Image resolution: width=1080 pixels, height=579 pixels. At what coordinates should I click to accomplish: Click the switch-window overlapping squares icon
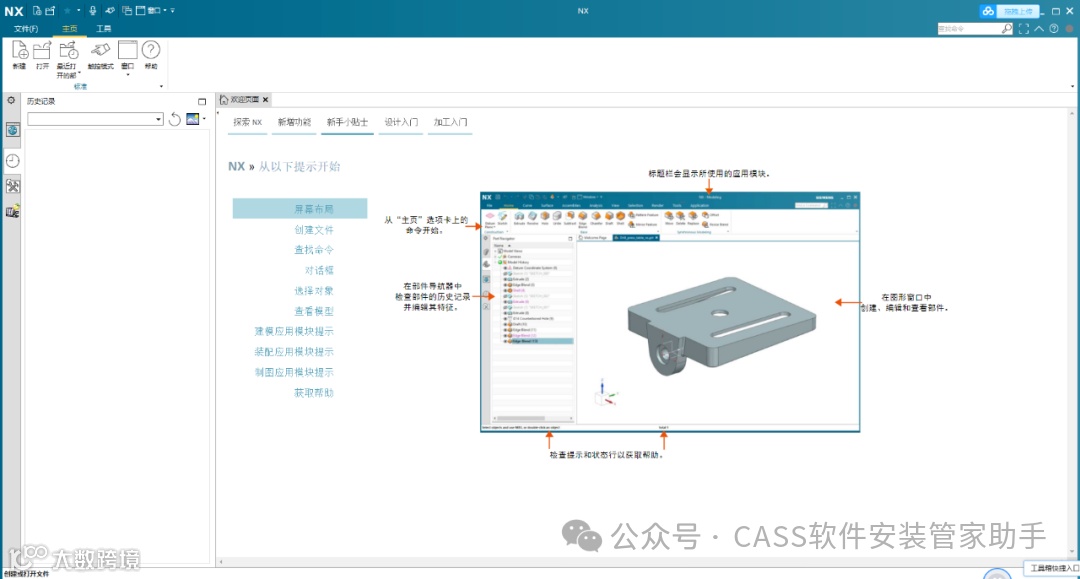coord(127,10)
